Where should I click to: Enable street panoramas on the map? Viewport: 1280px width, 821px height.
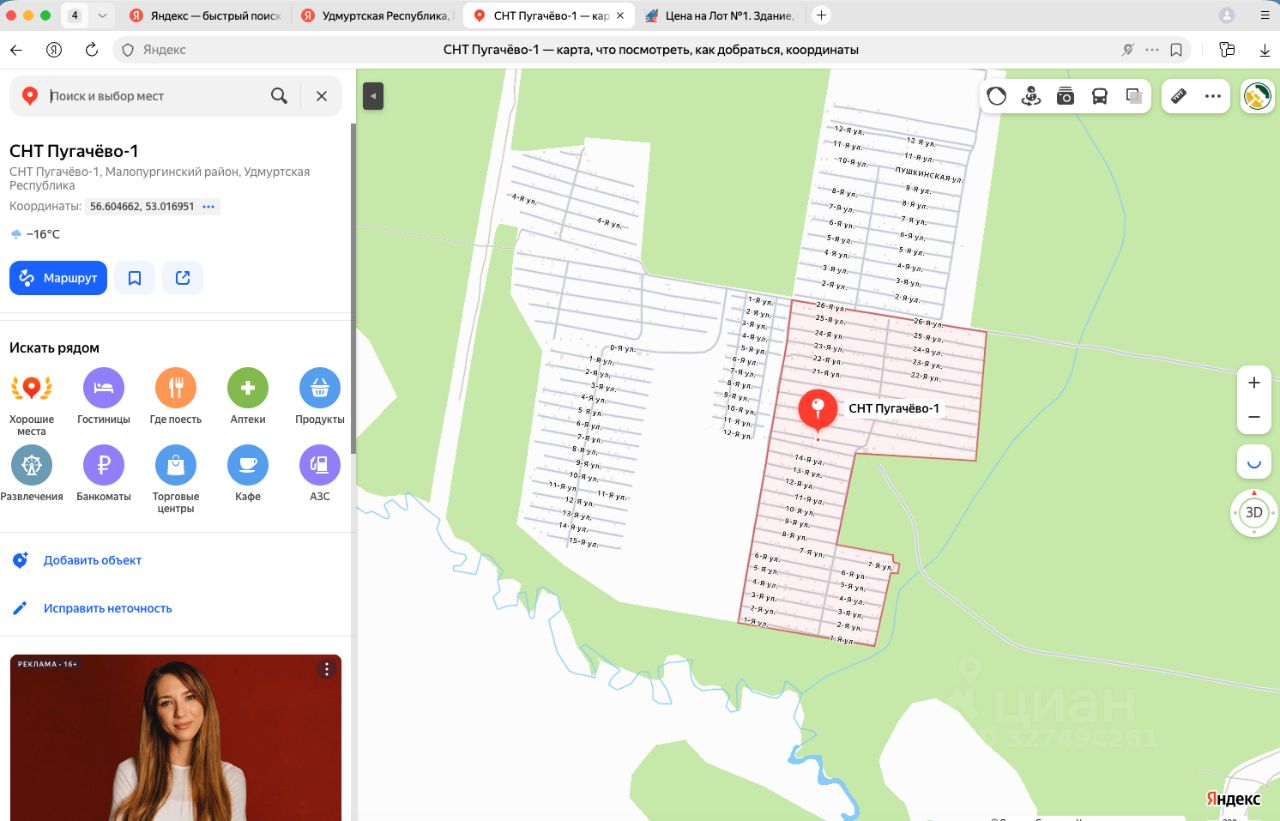pyautogui.click(x=1031, y=96)
